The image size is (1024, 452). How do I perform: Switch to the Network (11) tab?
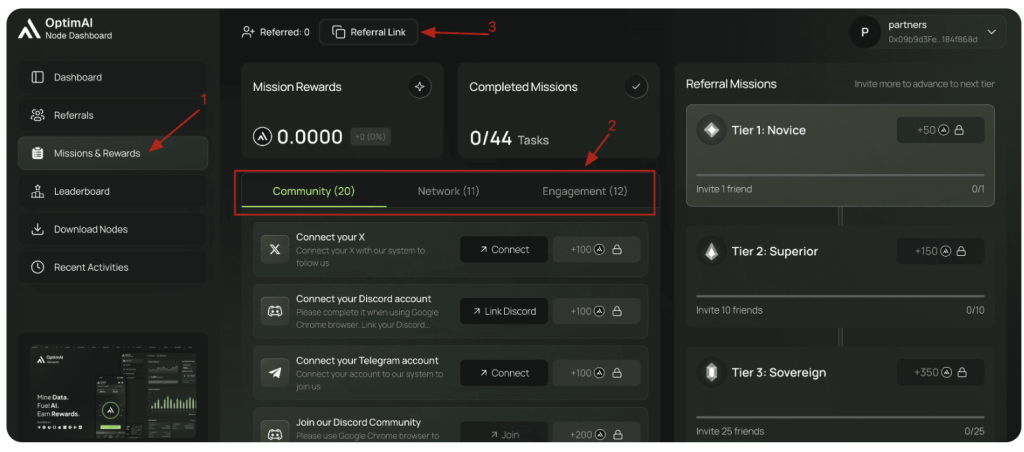(448, 191)
